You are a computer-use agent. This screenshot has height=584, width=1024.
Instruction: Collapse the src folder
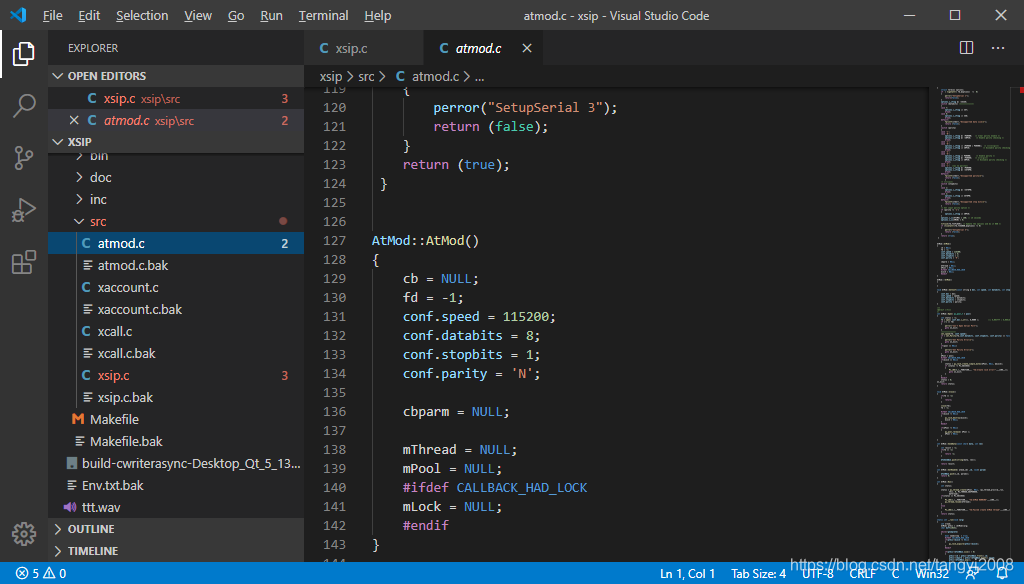[176, 221]
